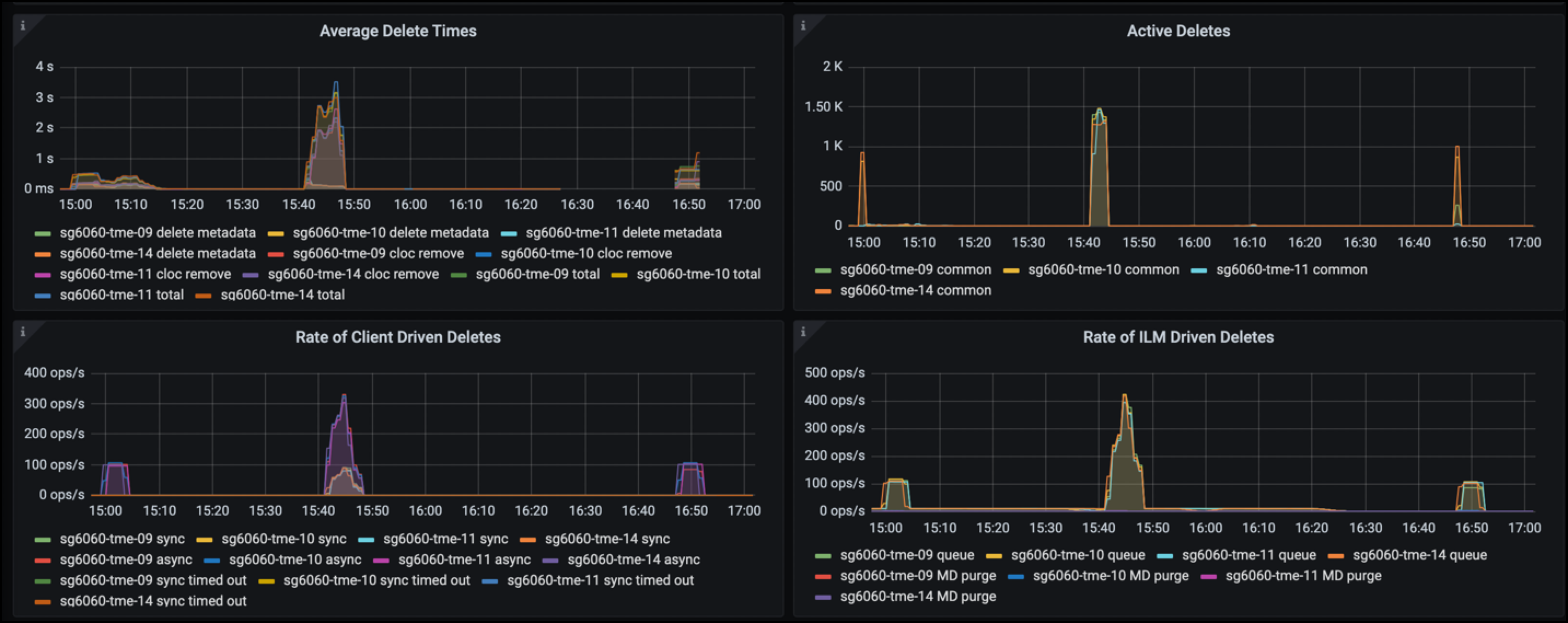The image size is (1568, 623).
Task: Click info icon on Average Delete Times panel
Action: coord(23,26)
